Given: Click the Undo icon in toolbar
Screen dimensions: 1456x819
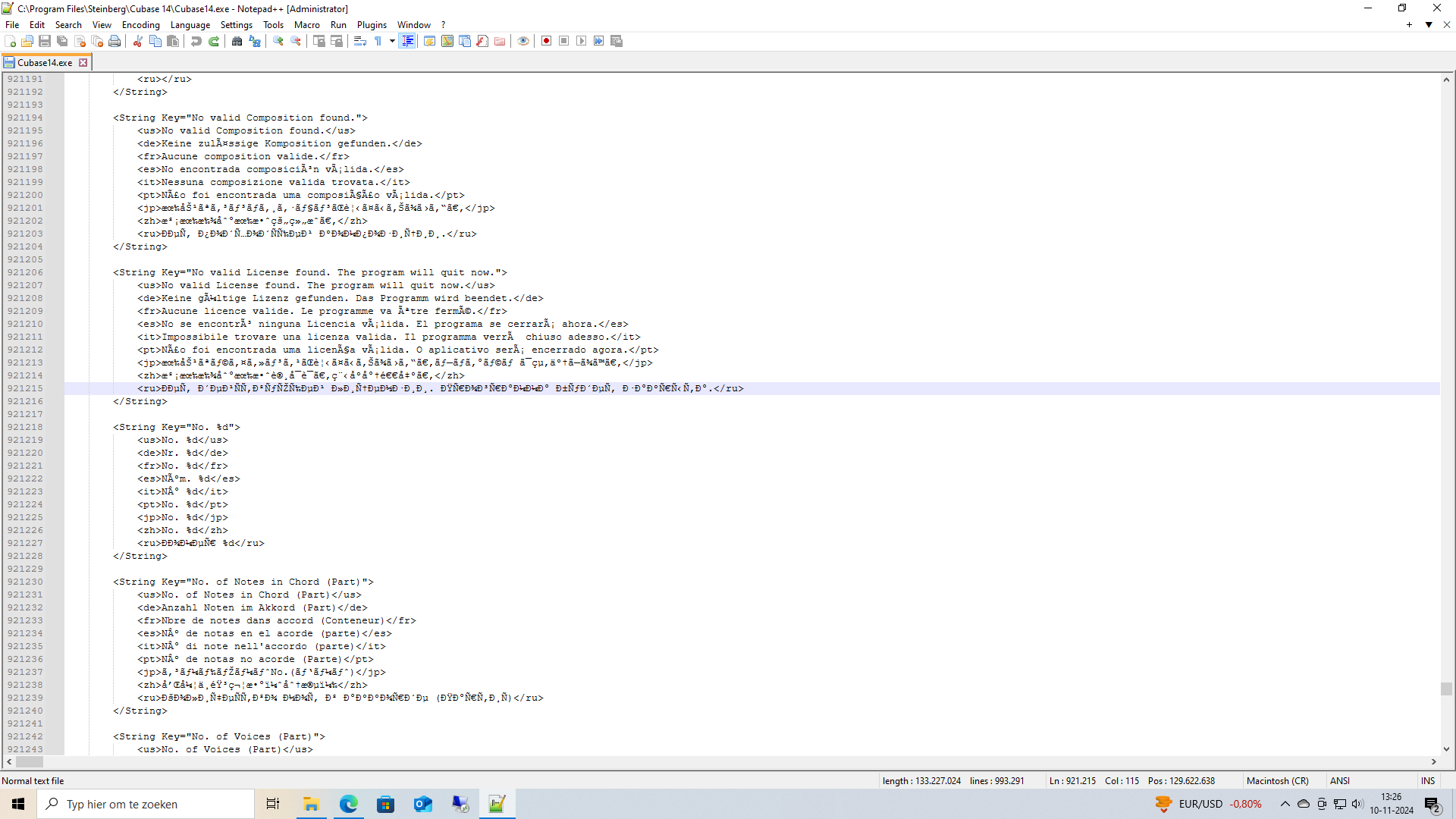Looking at the screenshot, I should (x=198, y=41).
